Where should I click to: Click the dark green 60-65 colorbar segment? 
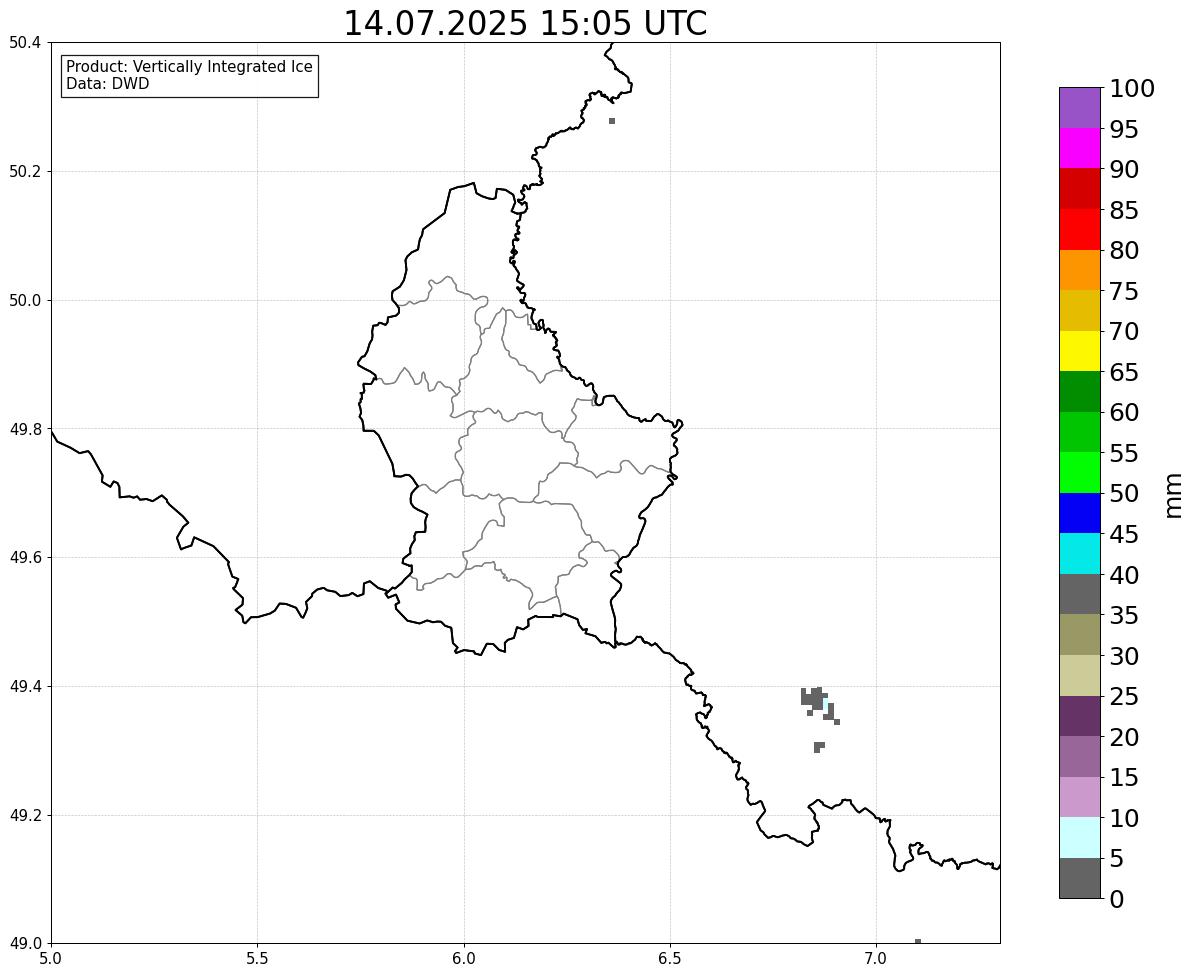[1080, 392]
